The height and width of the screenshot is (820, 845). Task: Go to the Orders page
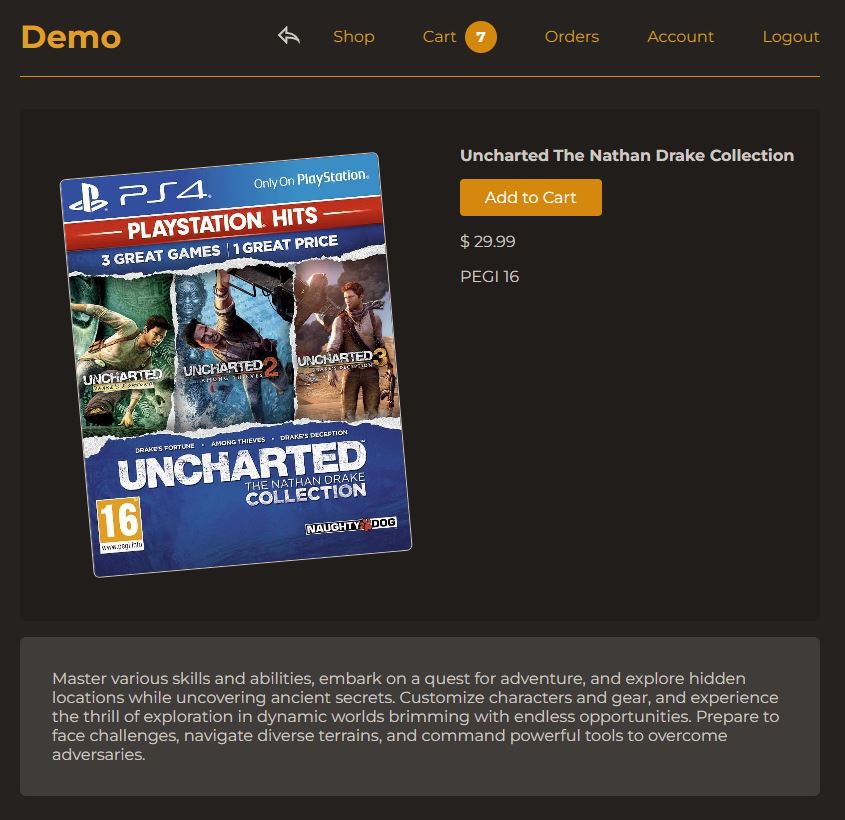pyautogui.click(x=572, y=37)
